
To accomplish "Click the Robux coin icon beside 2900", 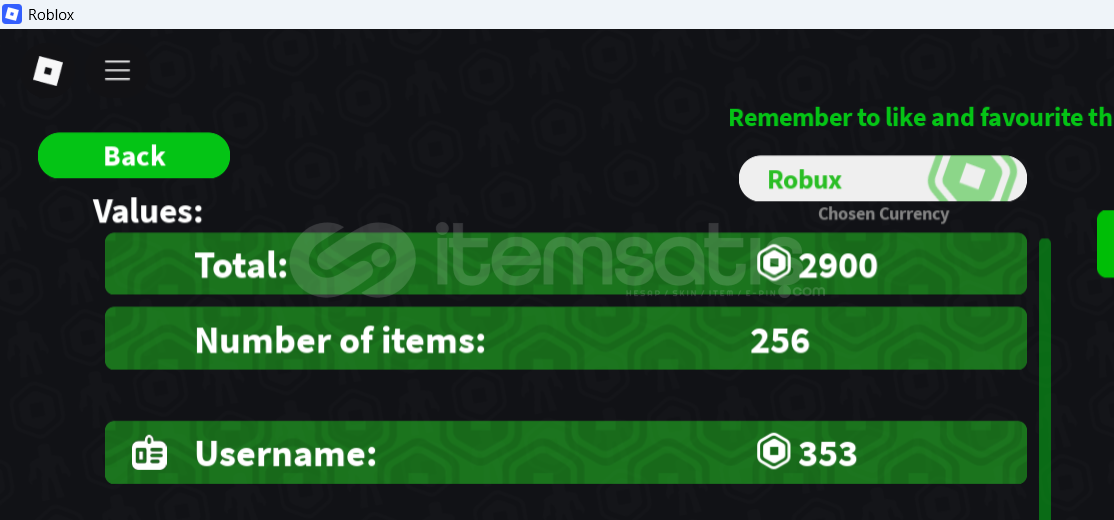I will coord(774,264).
